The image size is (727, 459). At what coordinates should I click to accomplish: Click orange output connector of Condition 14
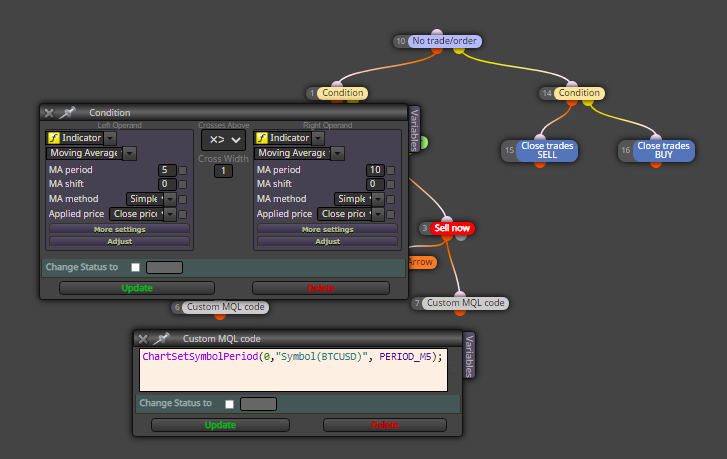(572, 102)
